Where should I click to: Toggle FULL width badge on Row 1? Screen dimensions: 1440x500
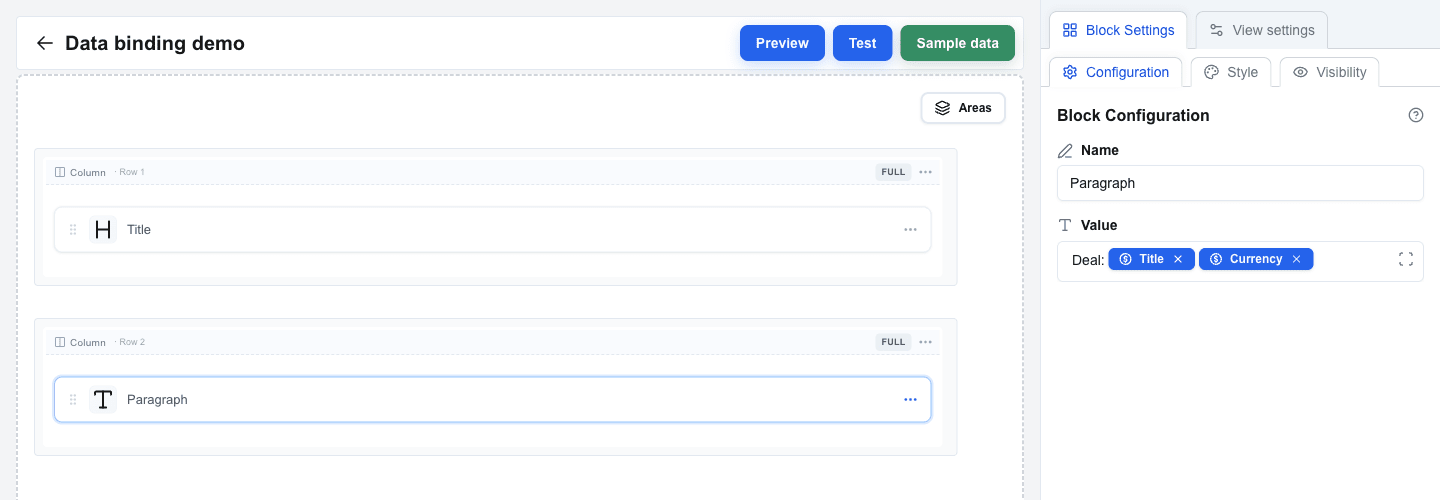click(x=893, y=172)
